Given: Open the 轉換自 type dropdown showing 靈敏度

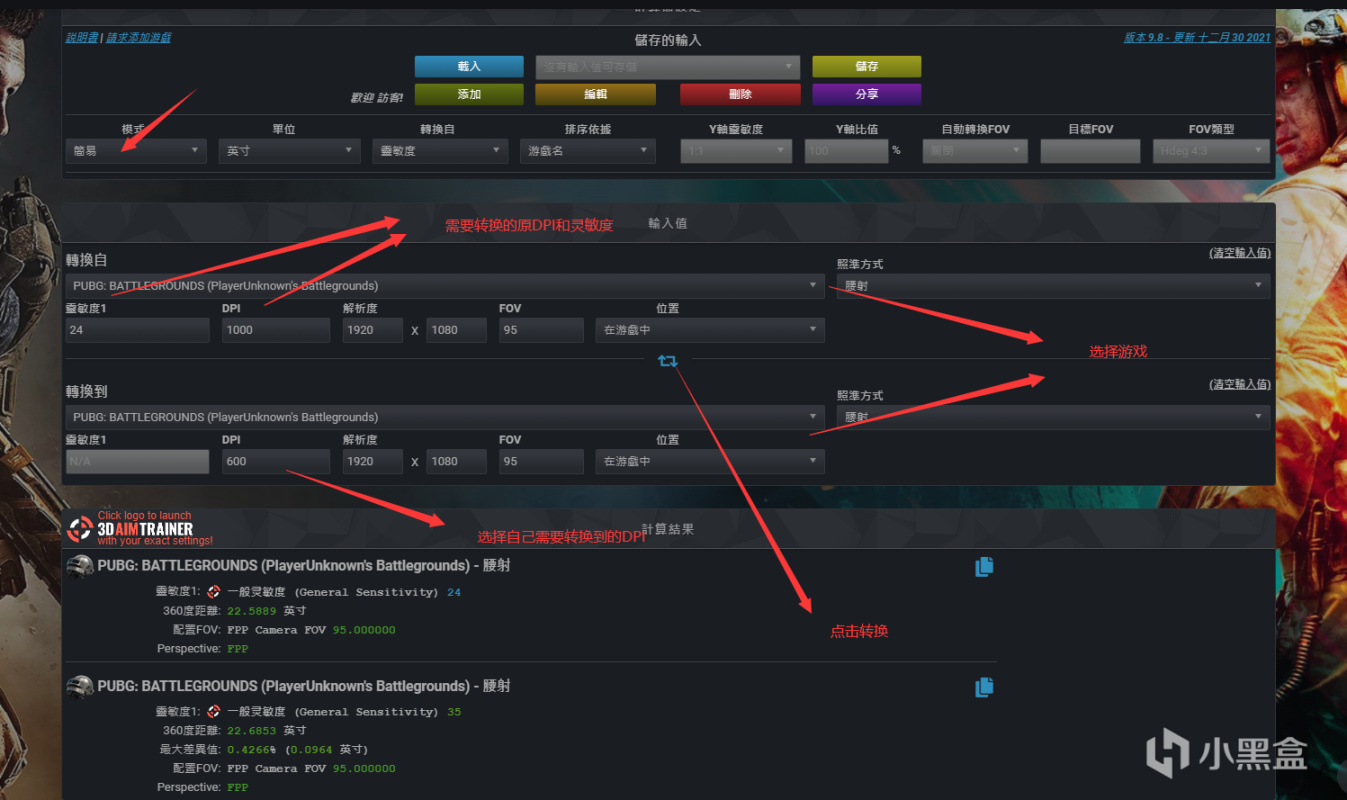Looking at the screenshot, I should pos(439,151).
